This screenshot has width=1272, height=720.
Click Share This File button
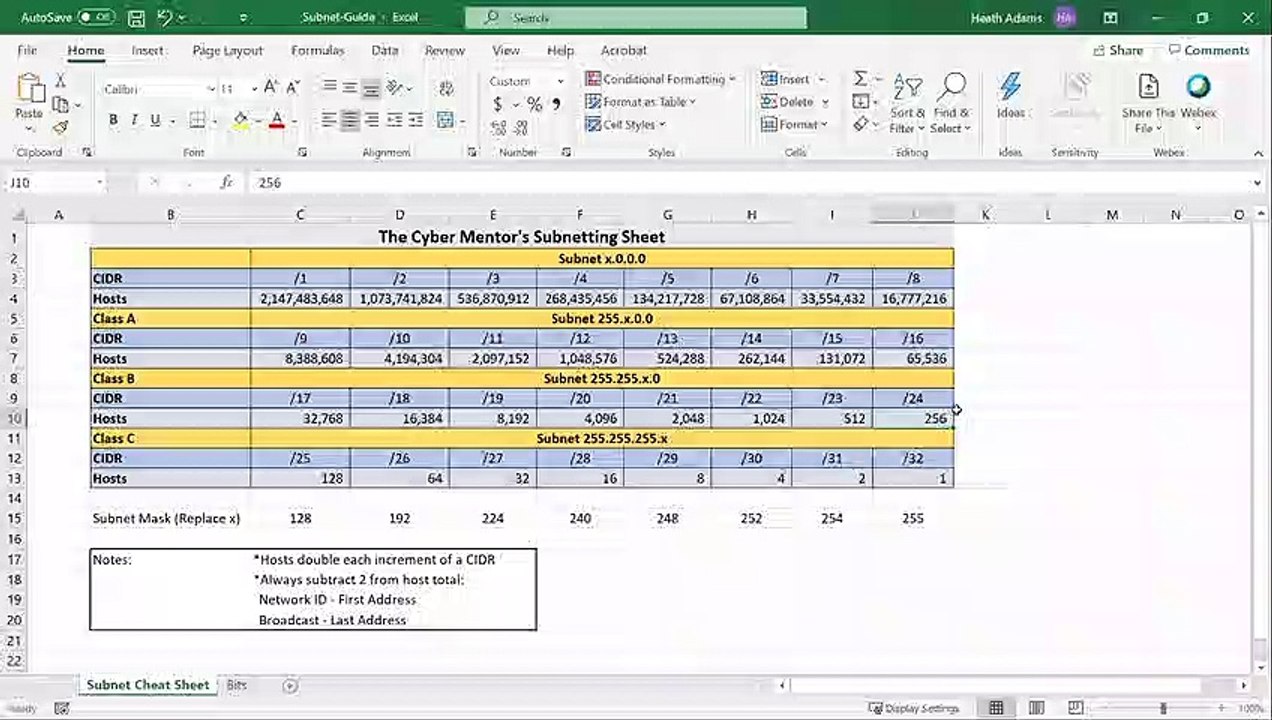click(1148, 102)
